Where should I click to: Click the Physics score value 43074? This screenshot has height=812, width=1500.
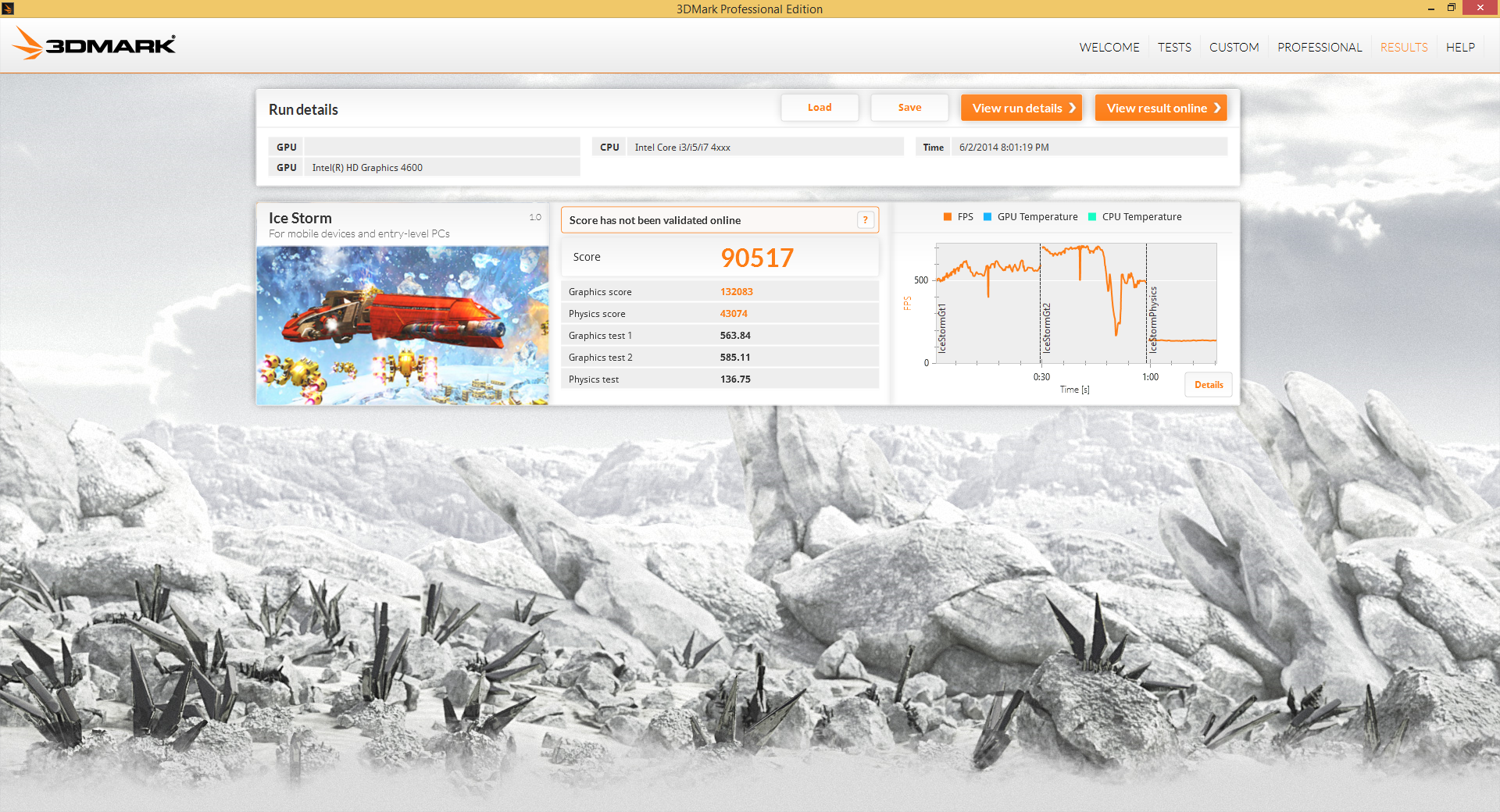click(x=734, y=314)
